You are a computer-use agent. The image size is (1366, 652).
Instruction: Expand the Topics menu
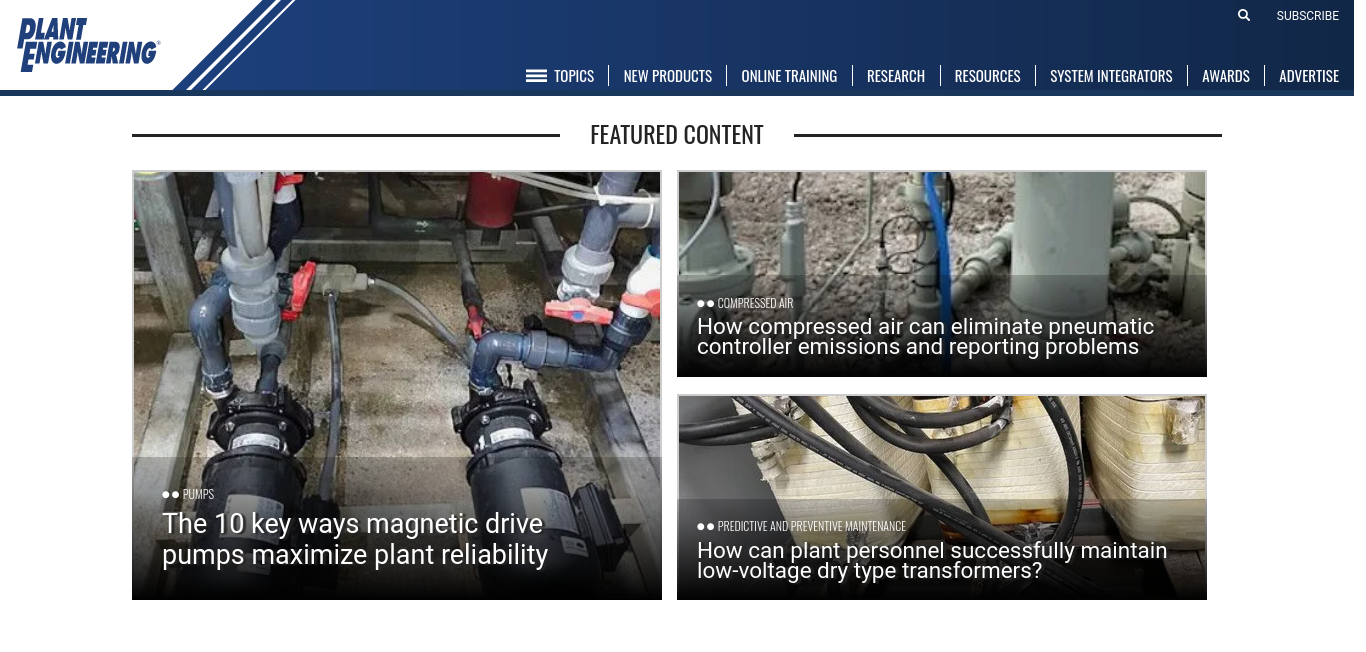(574, 76)
